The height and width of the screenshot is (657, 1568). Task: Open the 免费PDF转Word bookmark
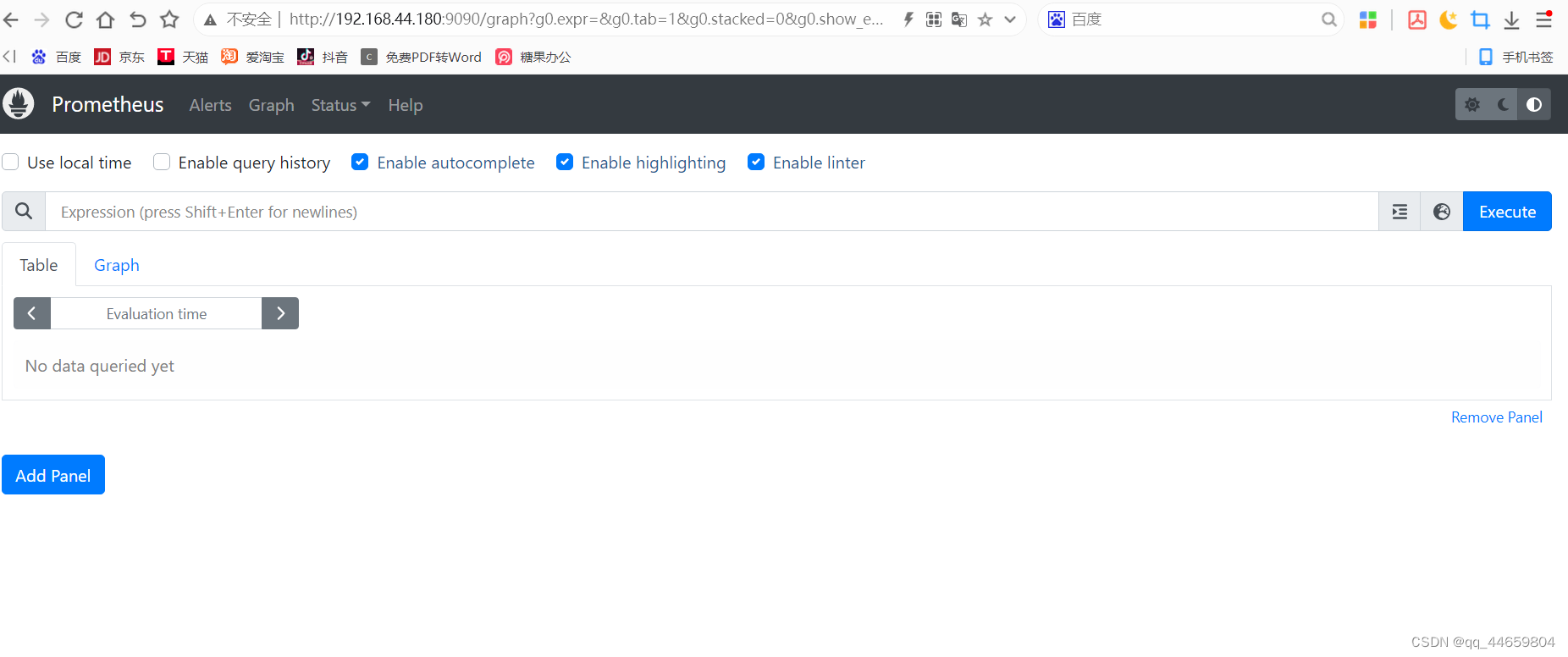pos(421,57)
